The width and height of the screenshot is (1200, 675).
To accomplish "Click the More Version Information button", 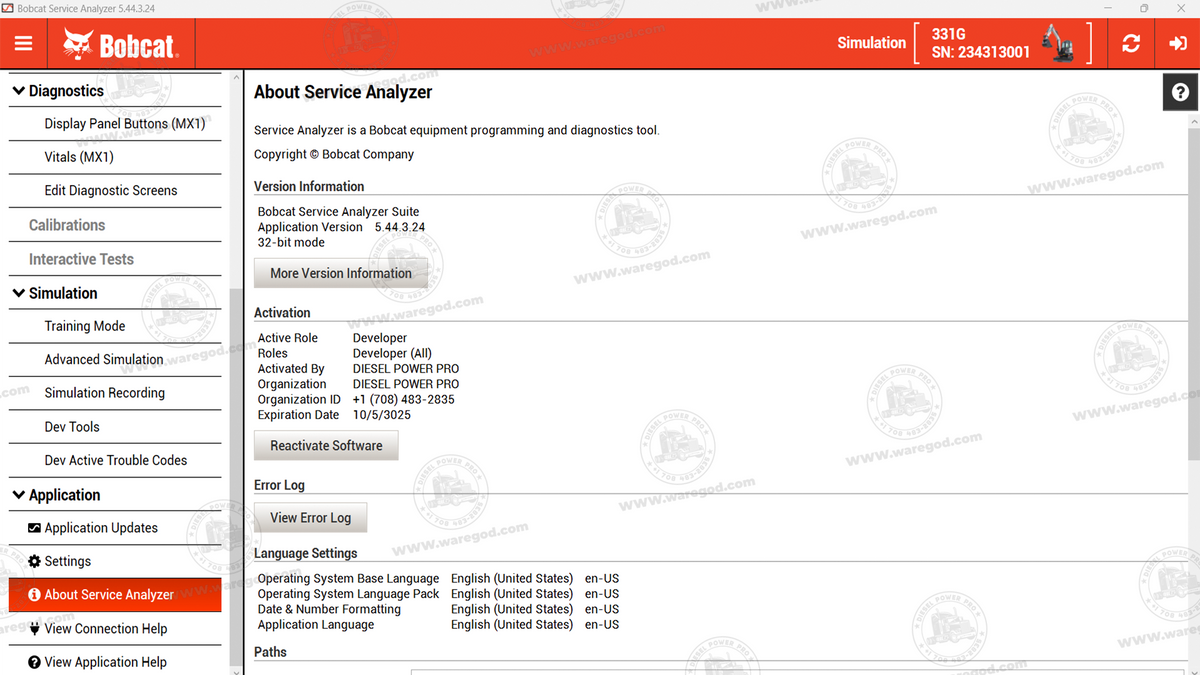I will (x=341, y=273).
